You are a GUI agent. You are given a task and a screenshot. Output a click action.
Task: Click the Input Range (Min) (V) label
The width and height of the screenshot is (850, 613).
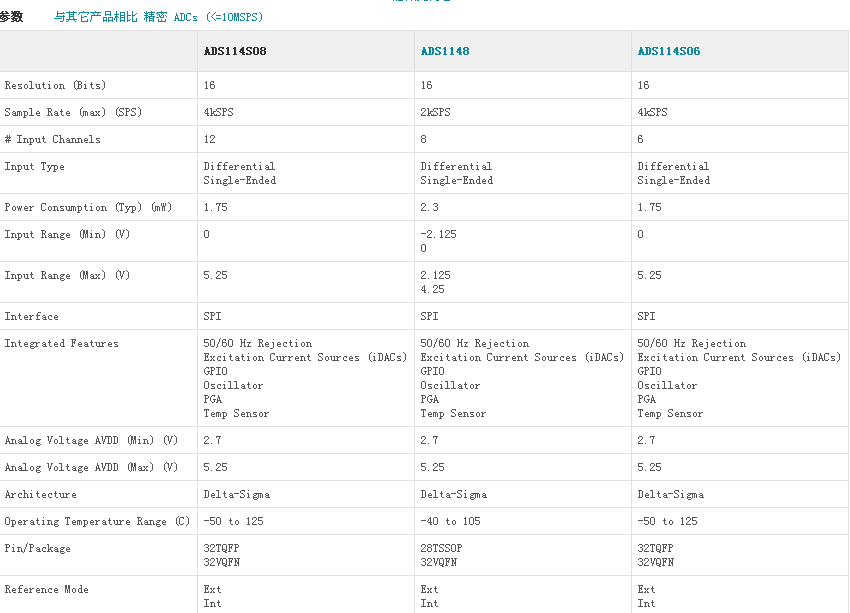[x=67, y=234]
